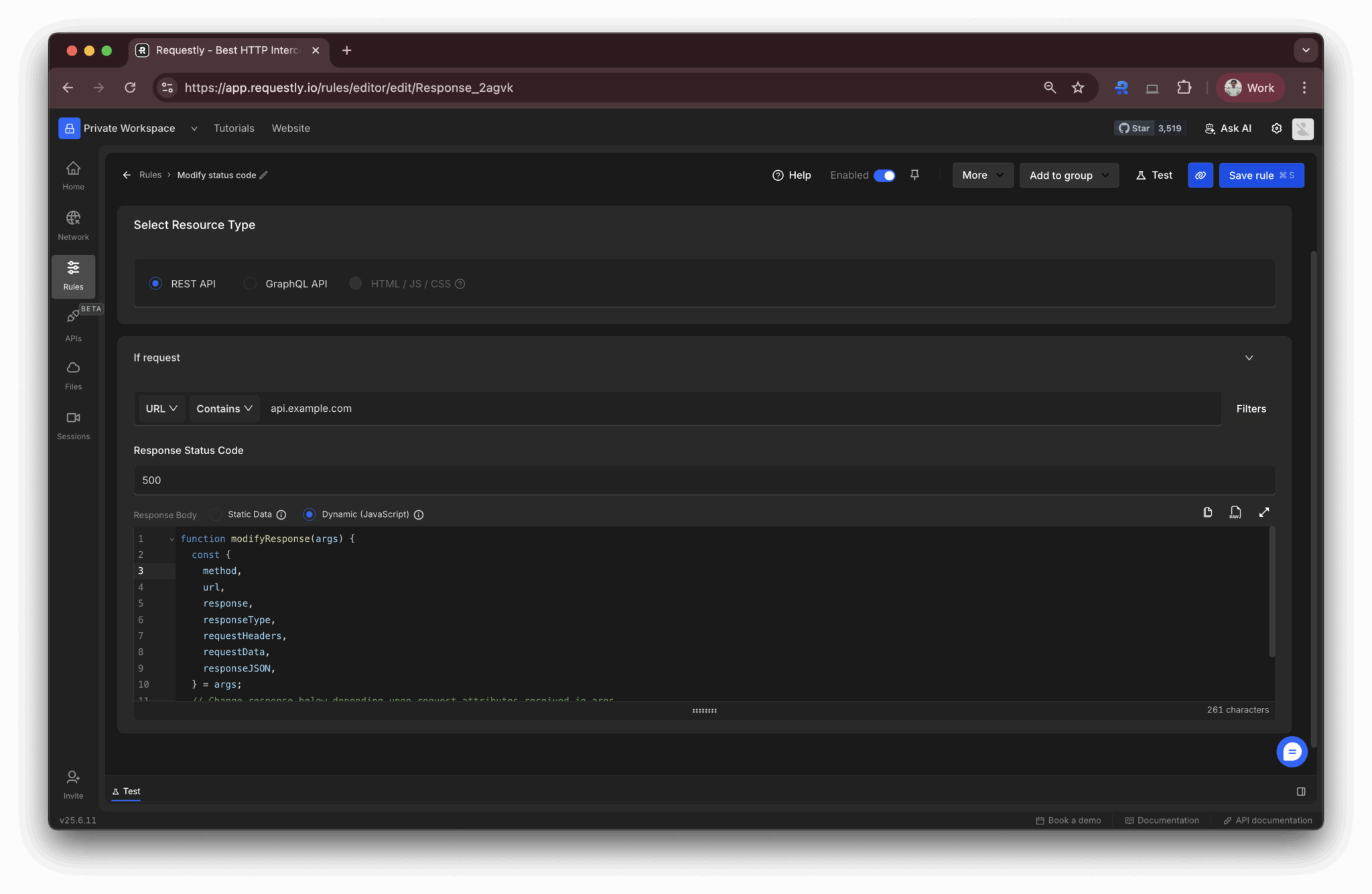
Task: Open workspace settings via the gear icon
Action: click(x=1276, y=128)
